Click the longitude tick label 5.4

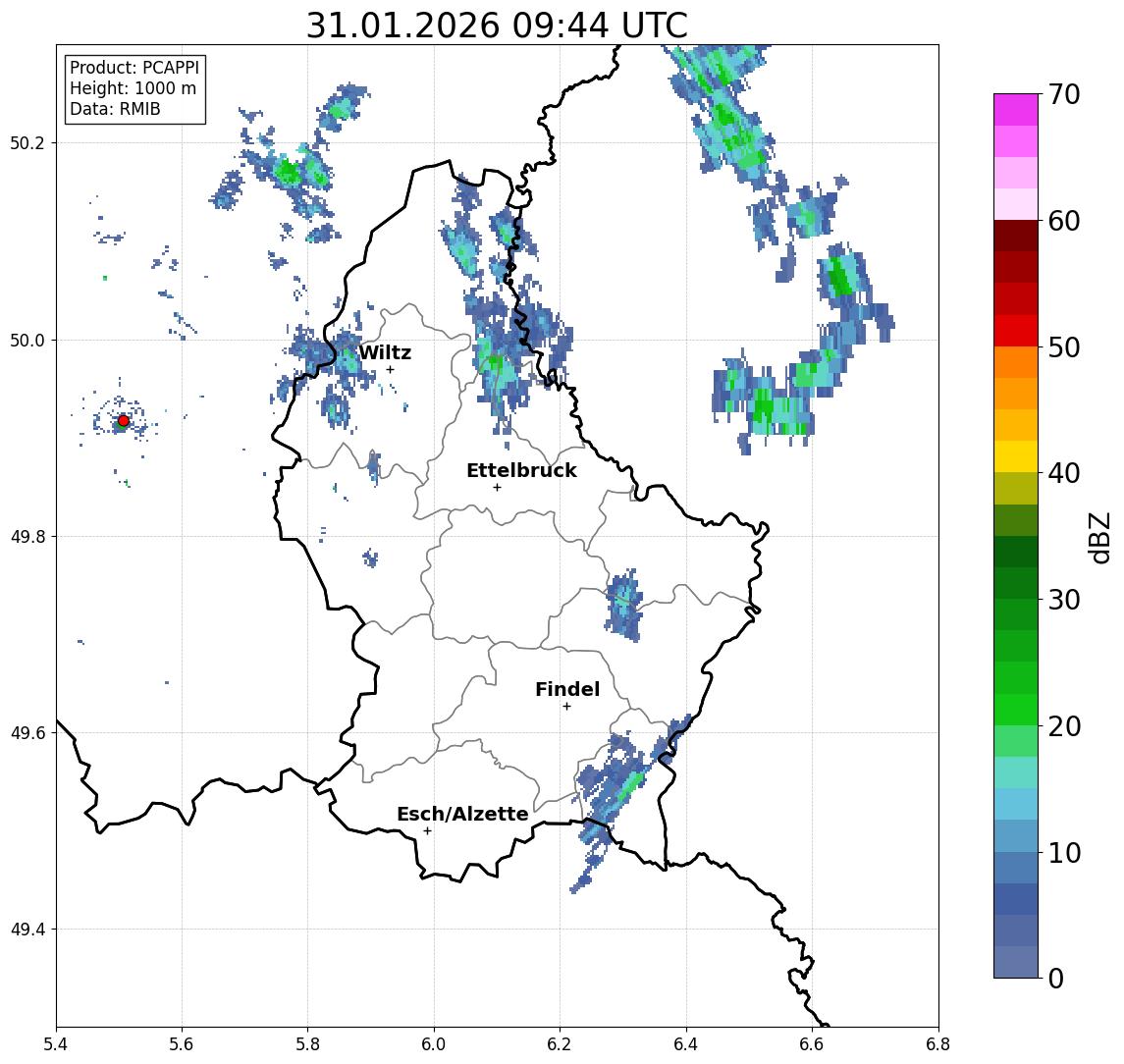point(56,1044)
